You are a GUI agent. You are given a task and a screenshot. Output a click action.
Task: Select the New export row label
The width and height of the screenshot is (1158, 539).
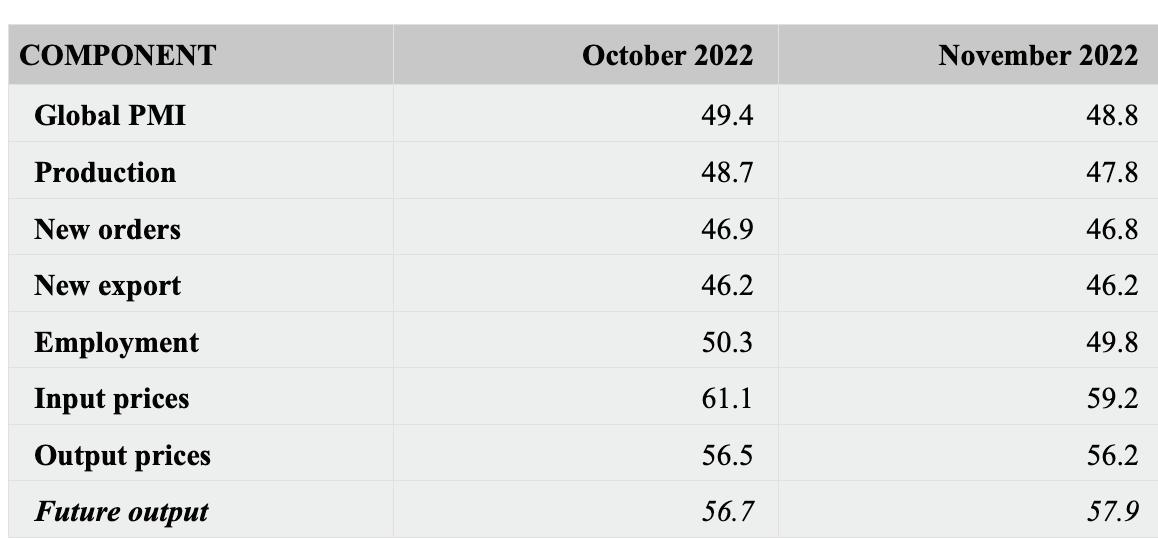pos(107,285)
